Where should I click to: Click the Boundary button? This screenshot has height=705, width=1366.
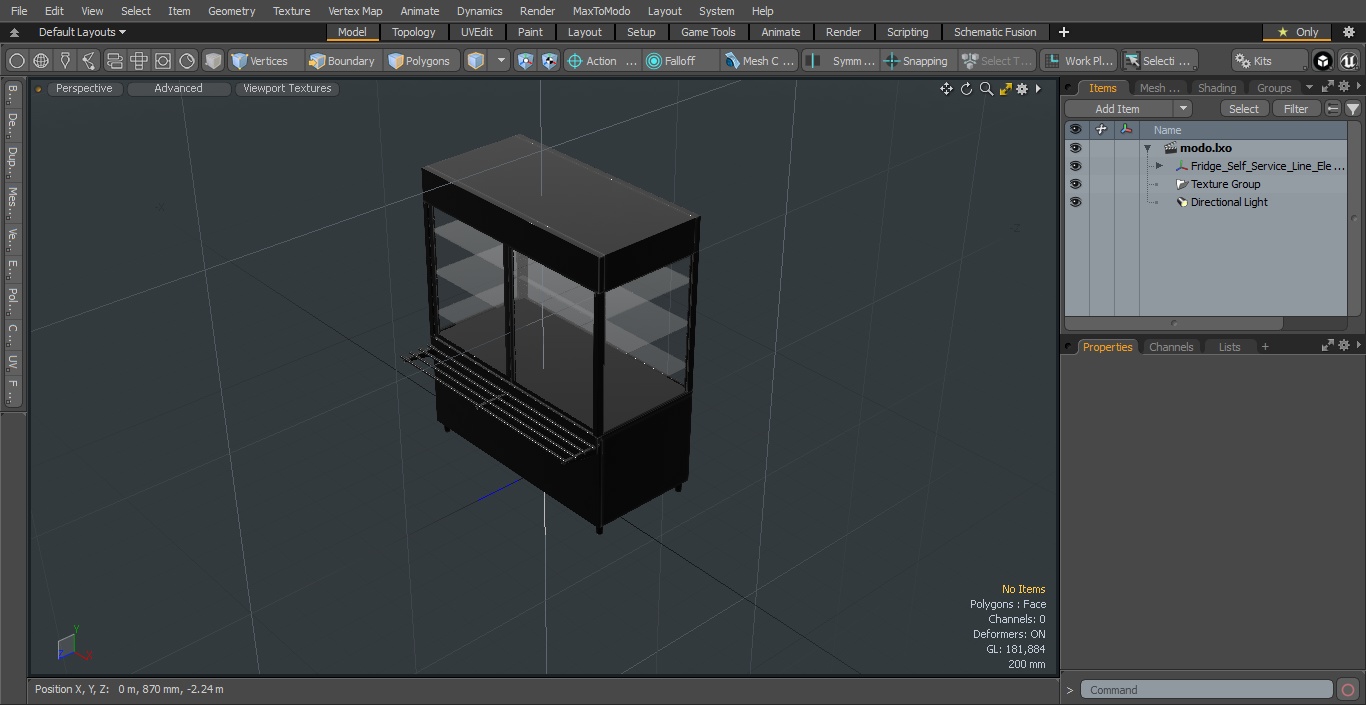point(342,61)
